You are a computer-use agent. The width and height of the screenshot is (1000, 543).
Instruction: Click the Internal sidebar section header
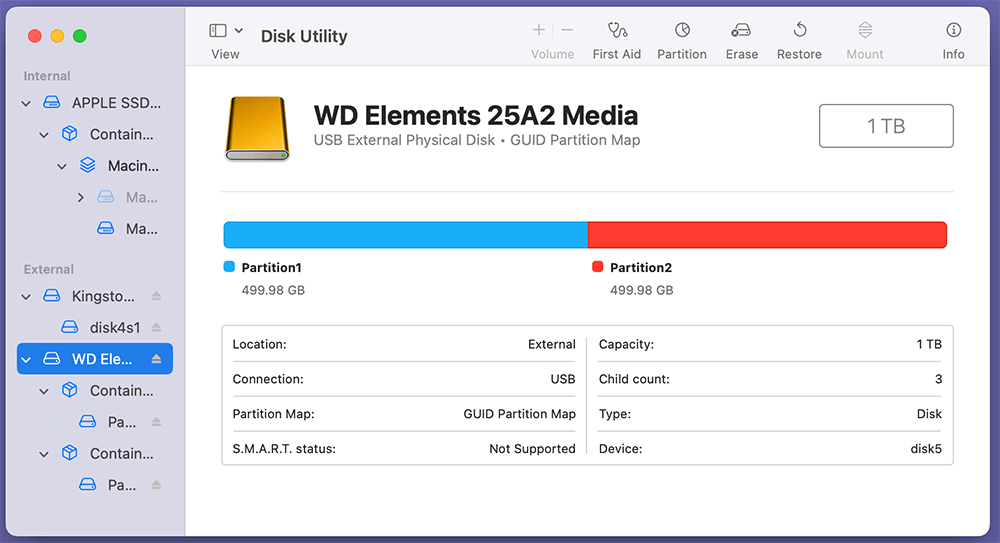(47, 76)
